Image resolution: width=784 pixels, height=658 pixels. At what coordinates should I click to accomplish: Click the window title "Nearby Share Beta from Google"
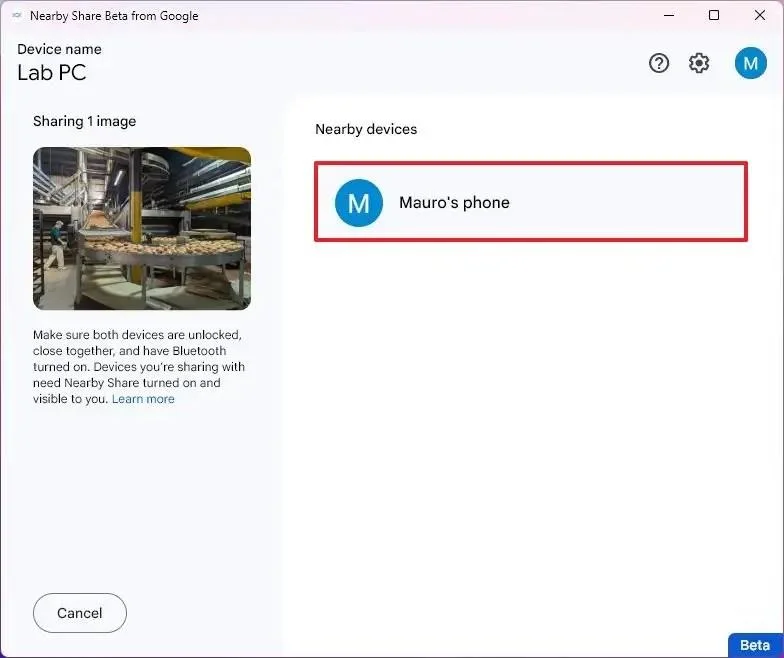(114, 16)
